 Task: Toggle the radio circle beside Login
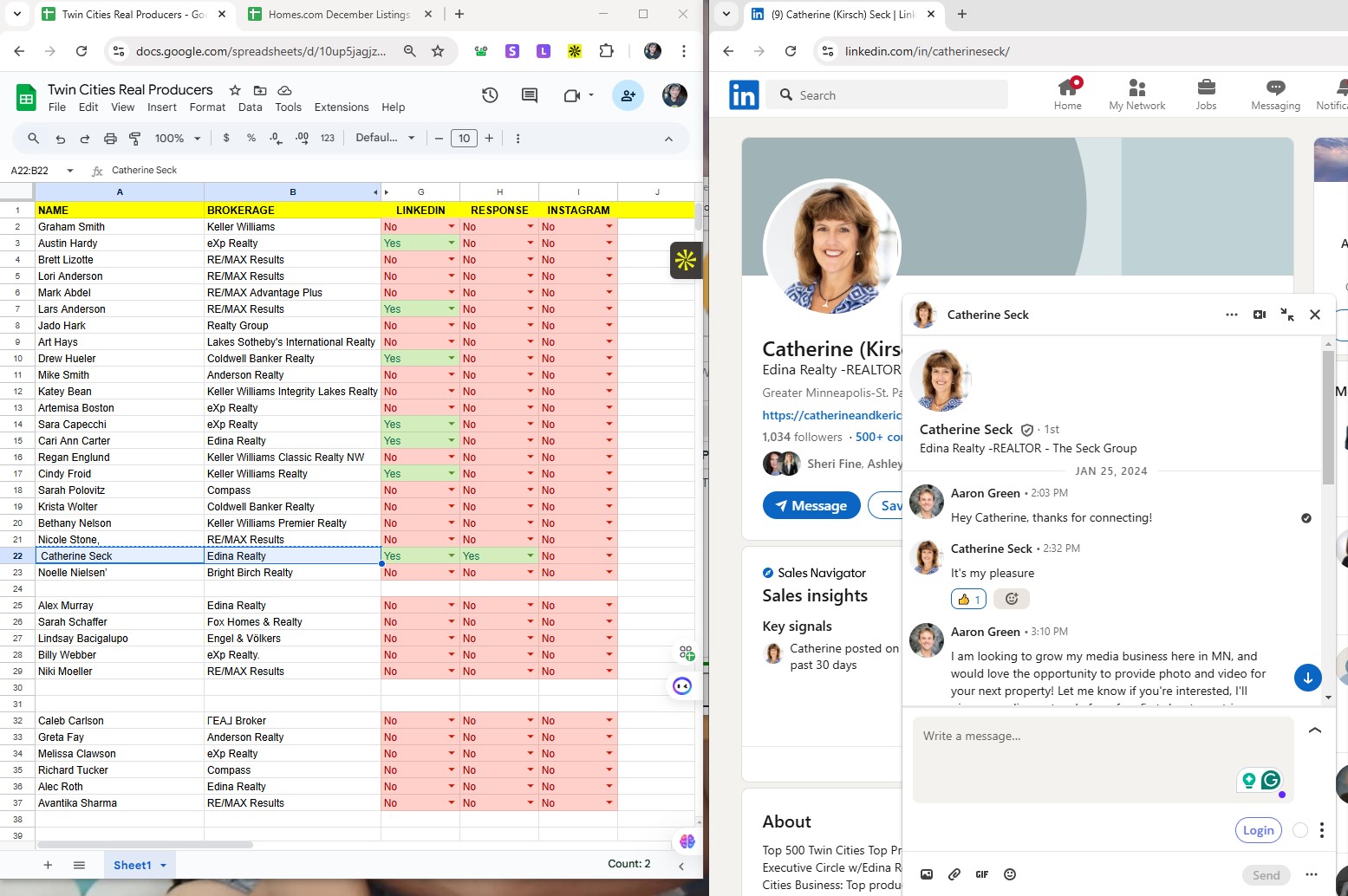point(1300,830)
